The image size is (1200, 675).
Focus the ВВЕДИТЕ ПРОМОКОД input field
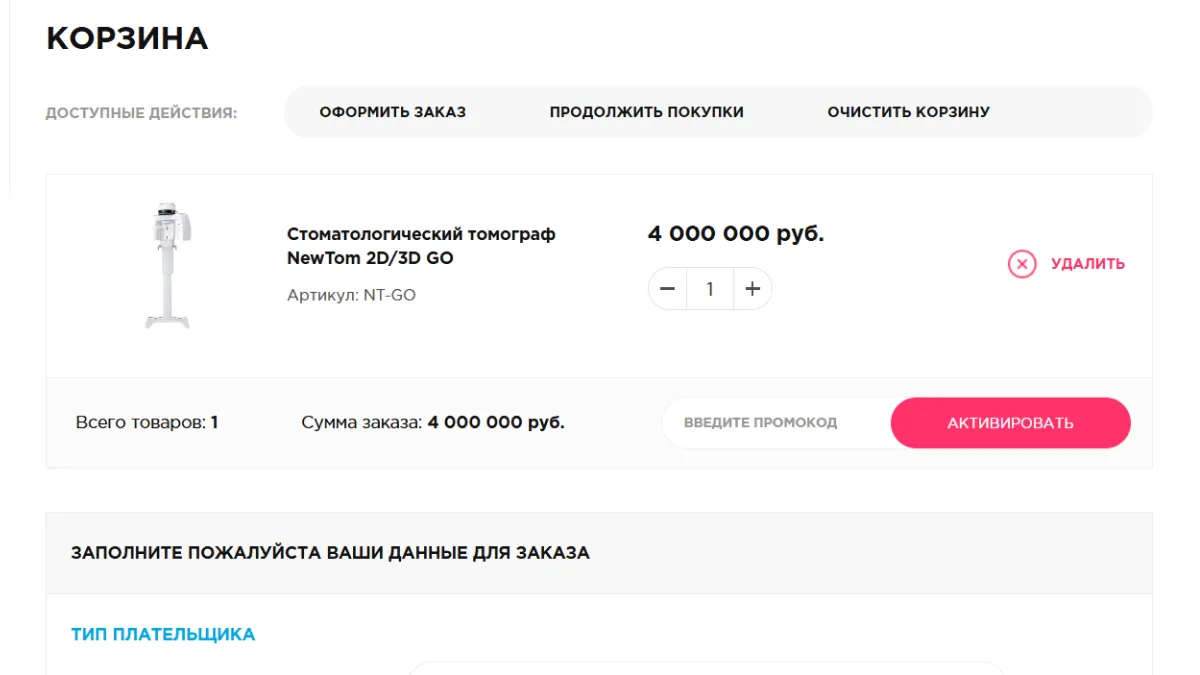[770, 423]
